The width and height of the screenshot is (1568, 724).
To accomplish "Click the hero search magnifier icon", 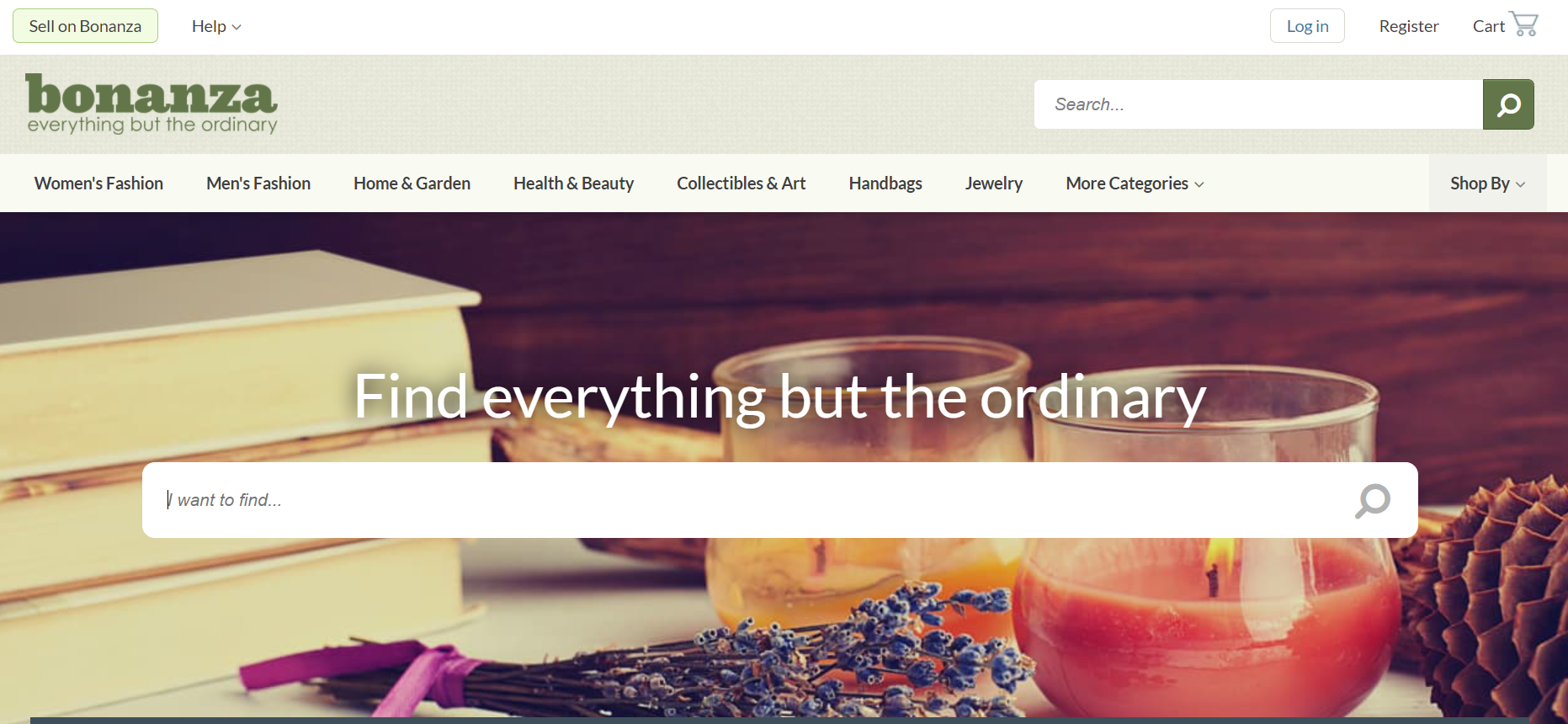I will tap(1373, 501).
